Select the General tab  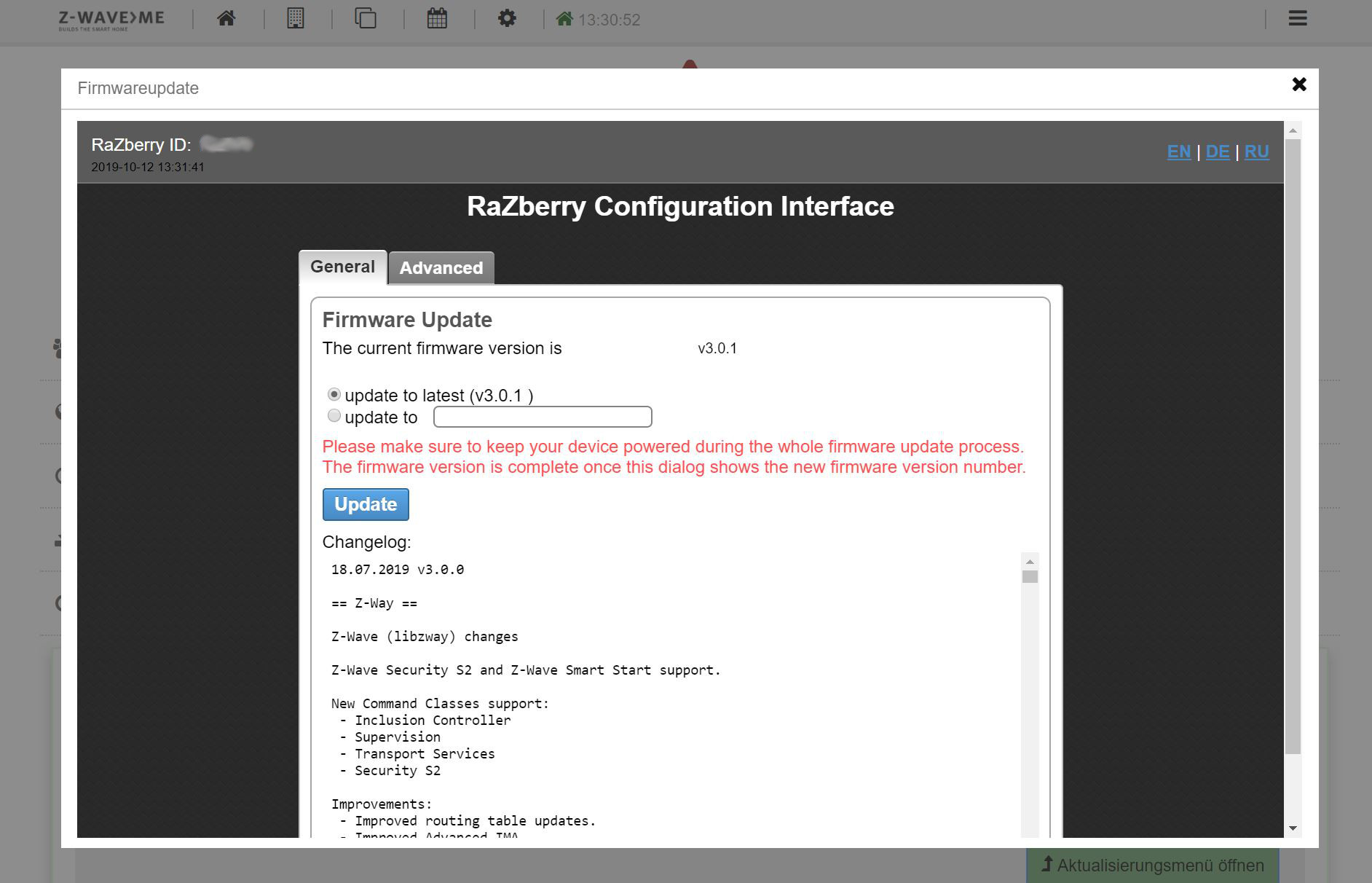(x=343, y=267)
